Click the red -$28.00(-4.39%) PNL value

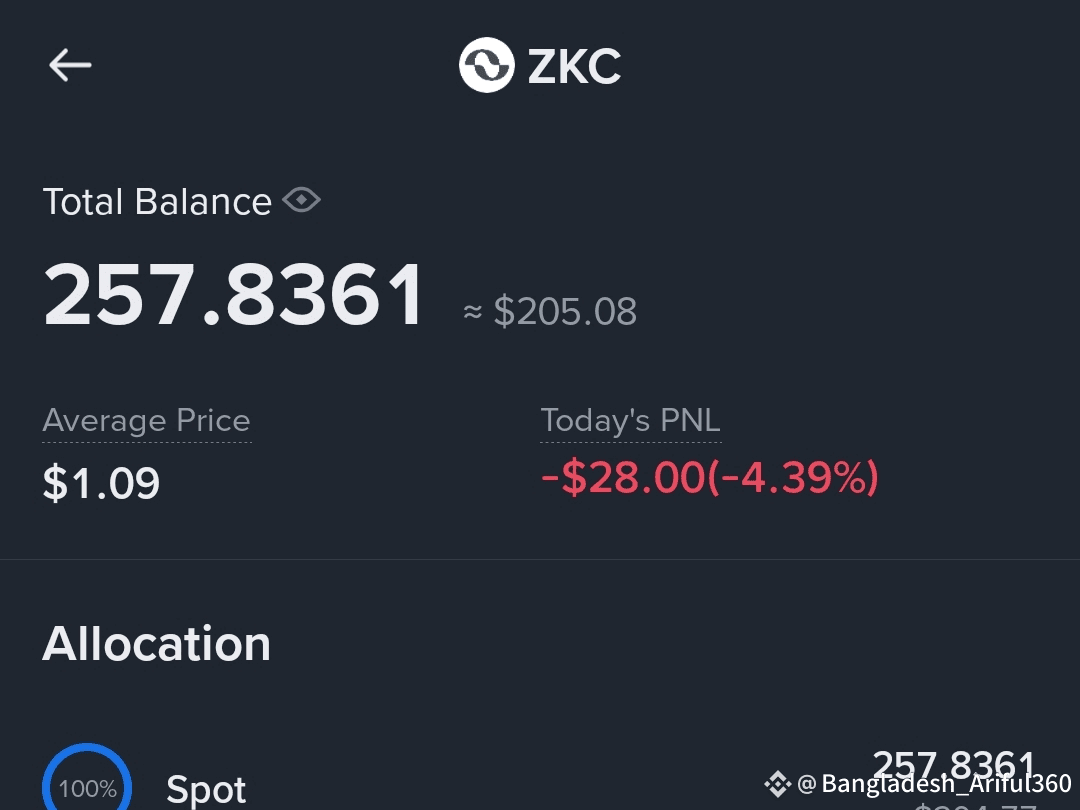pos(710,477)
